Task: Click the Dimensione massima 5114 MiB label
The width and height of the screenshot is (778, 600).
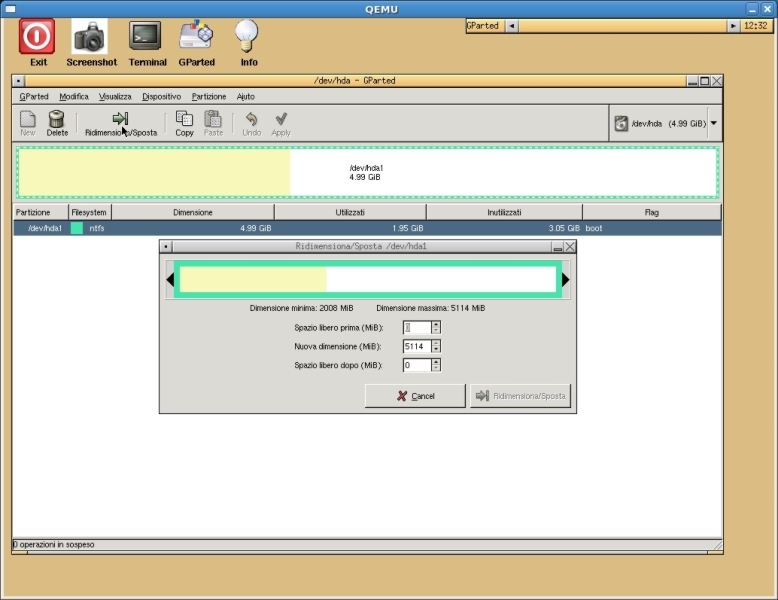Action: tap(431, 308)
